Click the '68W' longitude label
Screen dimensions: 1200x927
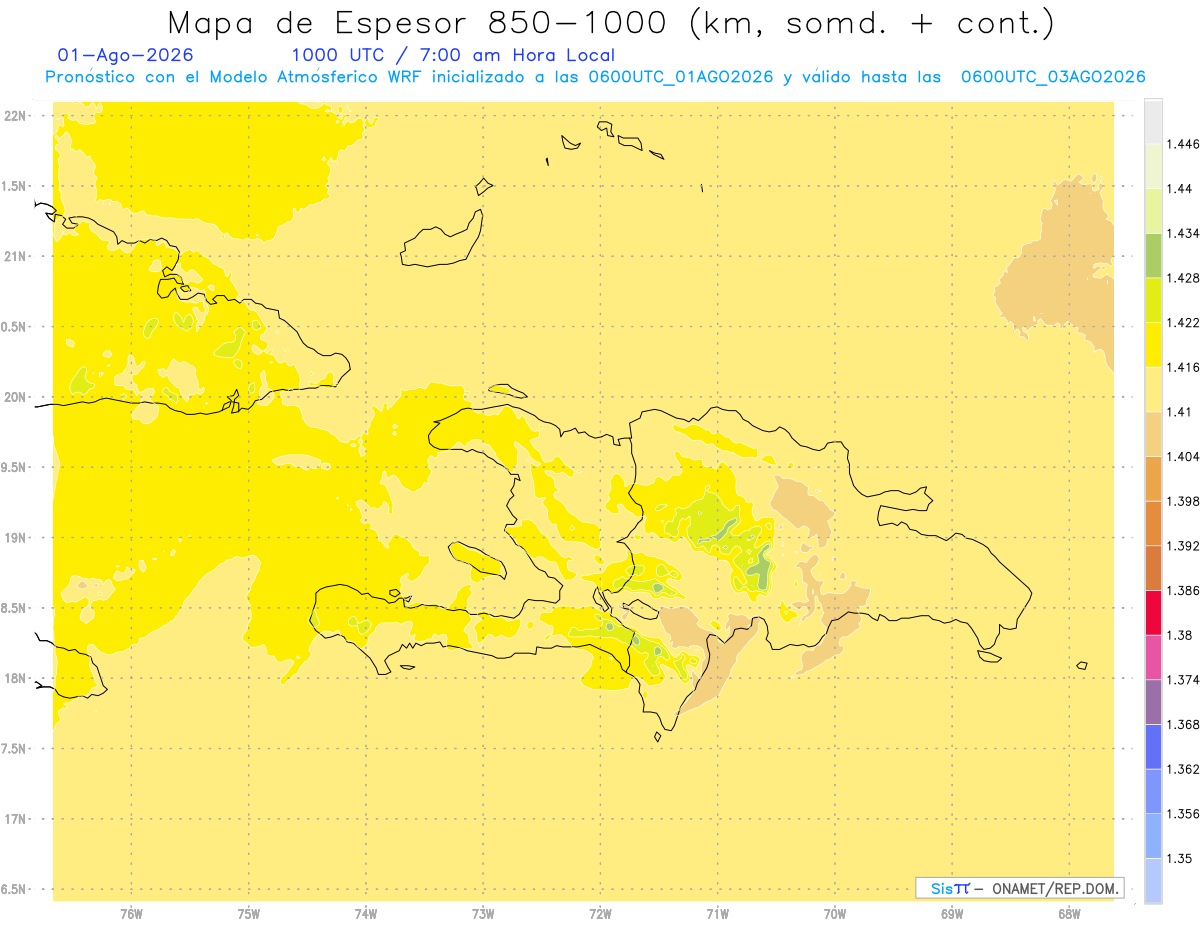[1069, 914]
